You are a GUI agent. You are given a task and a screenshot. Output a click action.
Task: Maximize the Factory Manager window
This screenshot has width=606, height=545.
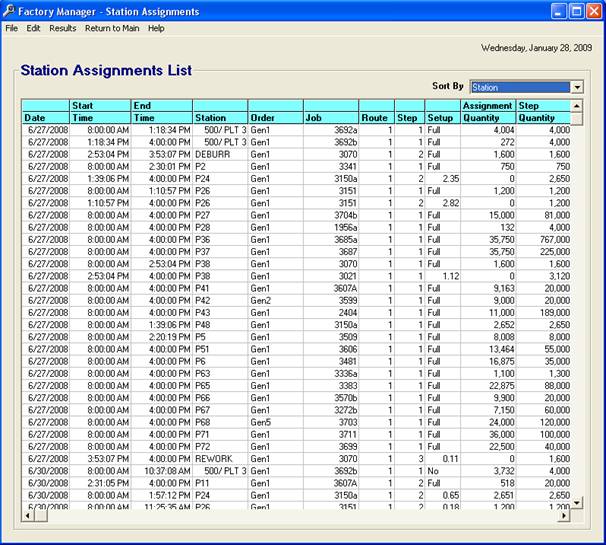click(x=576, y=11)
